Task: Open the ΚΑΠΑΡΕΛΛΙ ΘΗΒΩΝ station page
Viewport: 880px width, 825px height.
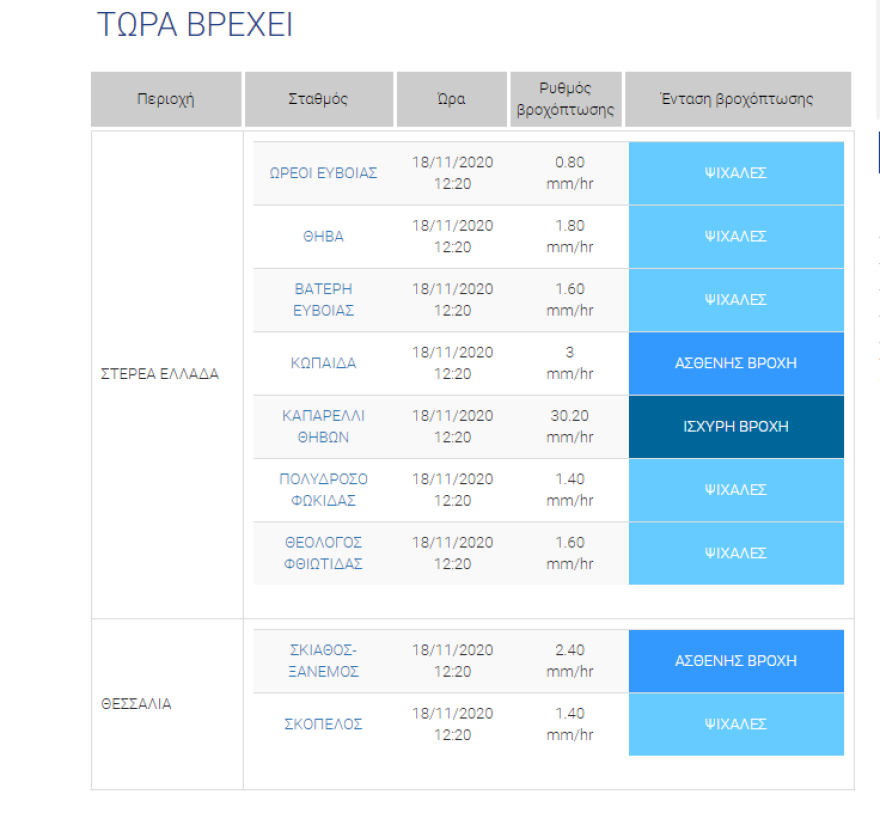Action: [x=323, y=427]
